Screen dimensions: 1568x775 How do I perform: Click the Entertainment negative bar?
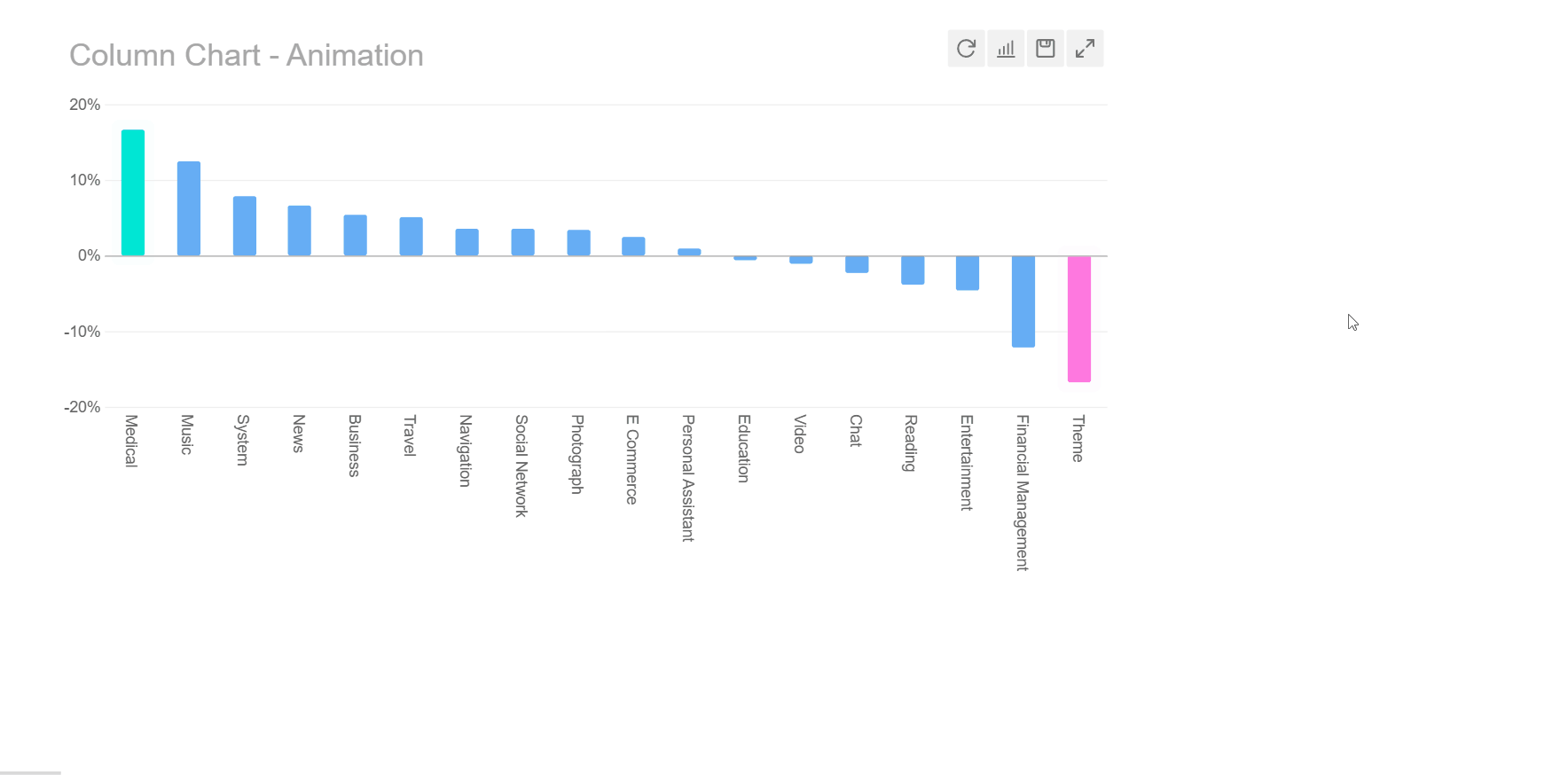point(966,272)
